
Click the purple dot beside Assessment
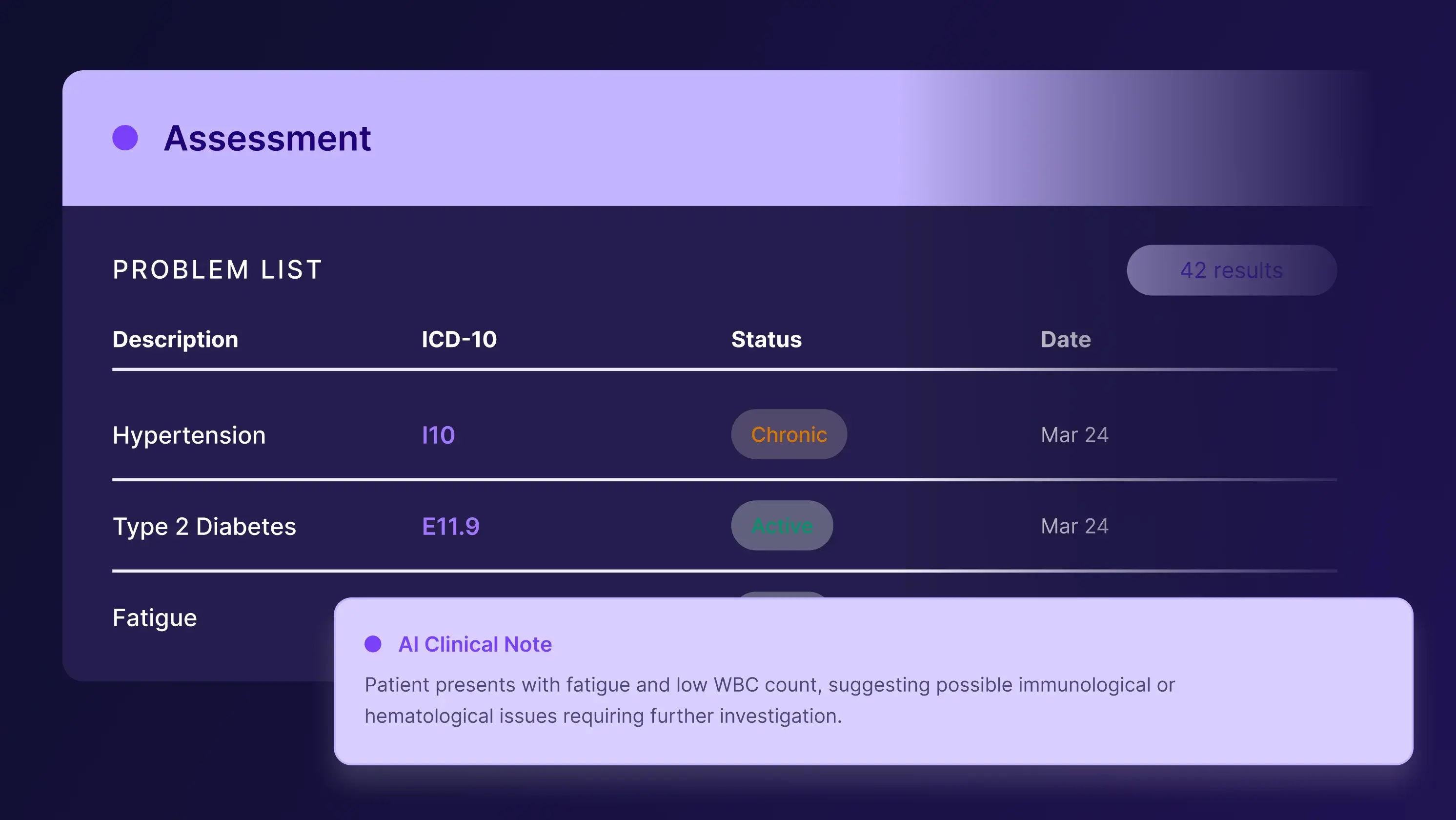coord(125,138)
